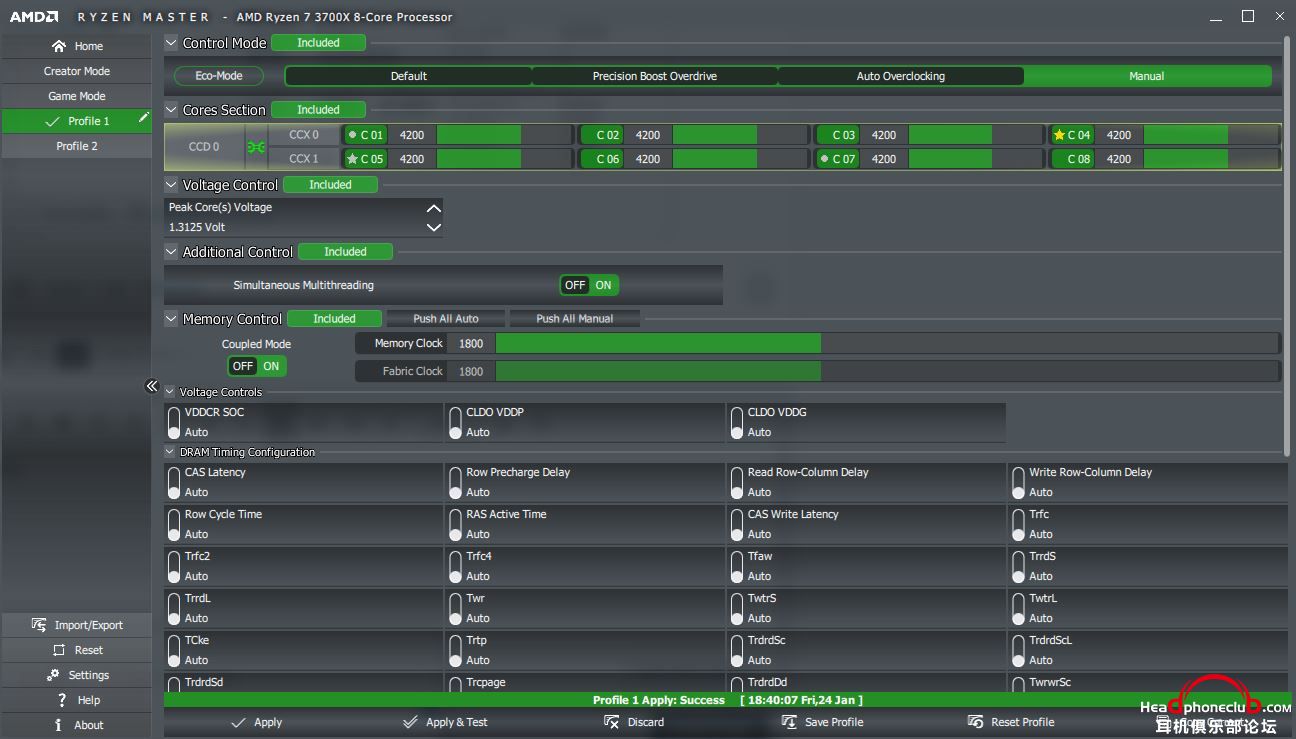
Task: Choose Auto Overclocking mode
Action: click(900, 76)
